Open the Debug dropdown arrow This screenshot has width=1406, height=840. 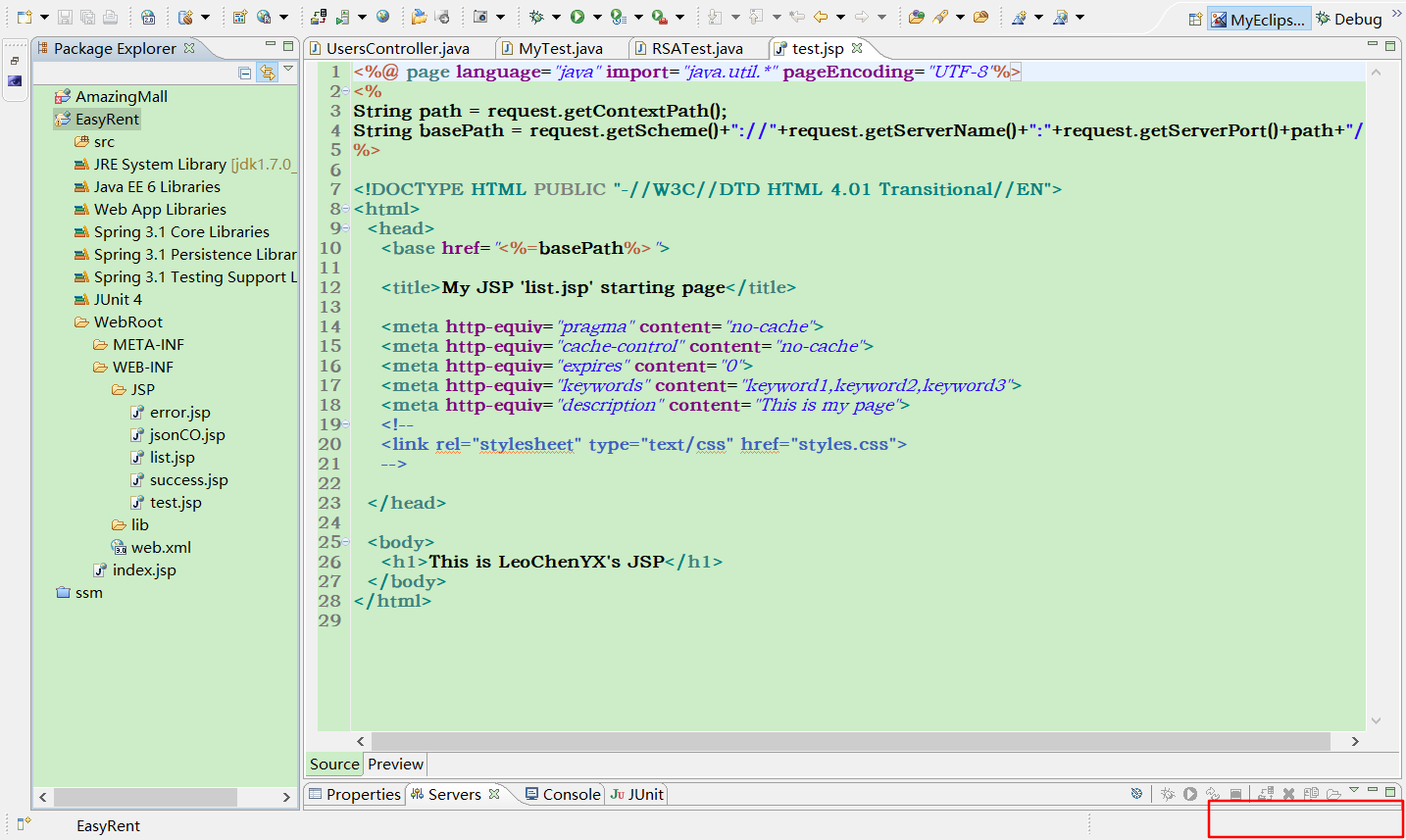[556, 18]
